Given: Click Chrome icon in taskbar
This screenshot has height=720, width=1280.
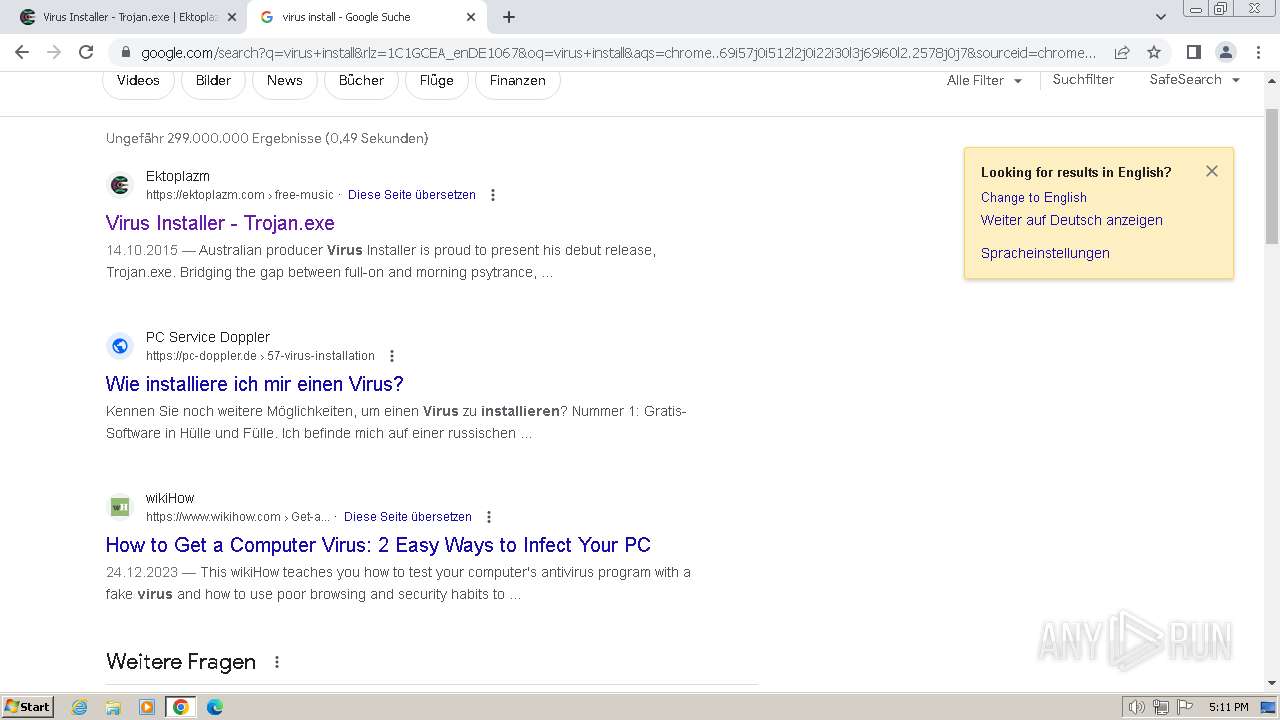Looking at the screenshot, I should [181, 707].
